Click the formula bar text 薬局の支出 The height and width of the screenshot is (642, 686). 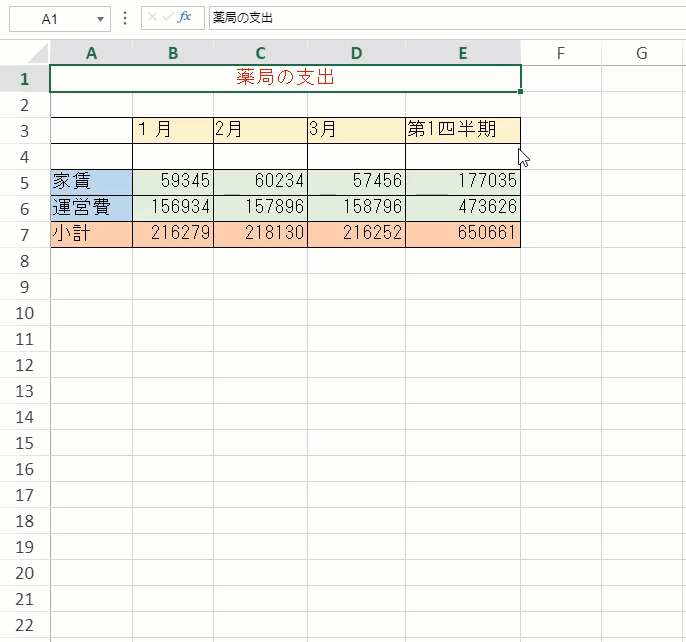pos(243,18)
